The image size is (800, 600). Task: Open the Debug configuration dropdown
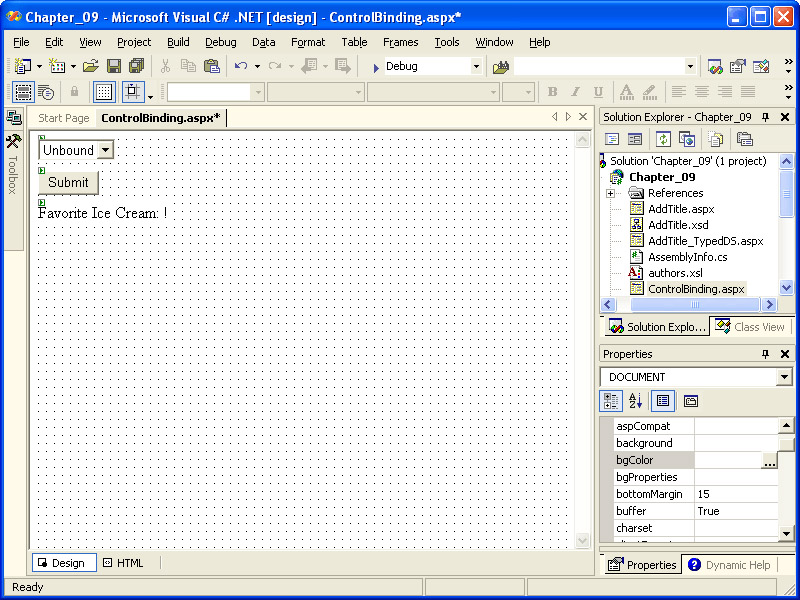click(476, 66)
